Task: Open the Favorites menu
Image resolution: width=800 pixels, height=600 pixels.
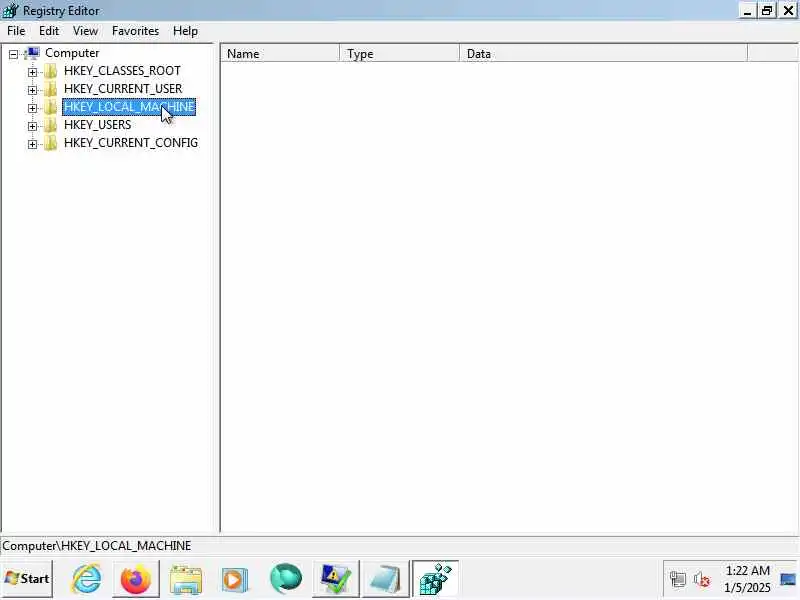Action: coord(135,31)
